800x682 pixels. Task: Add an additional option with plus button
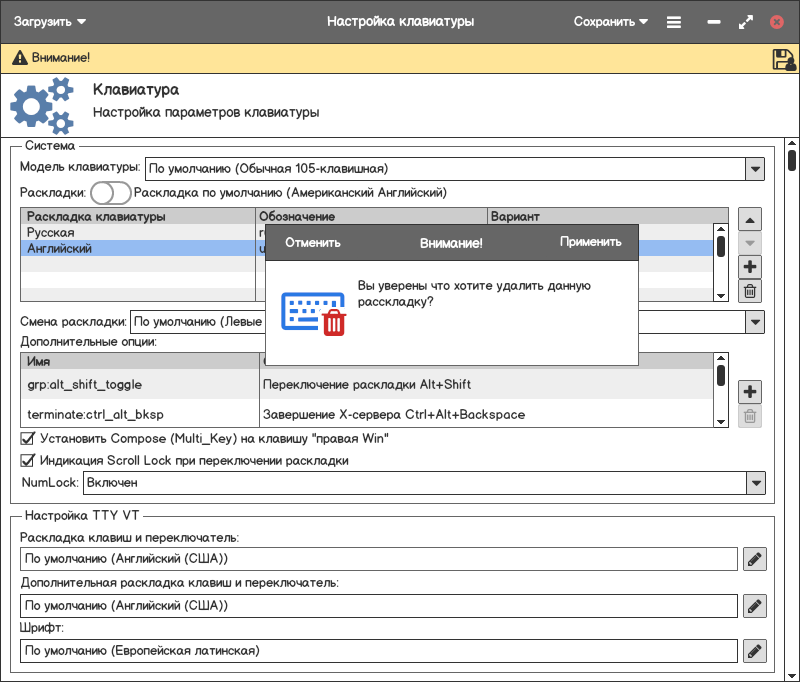pyautogui.click(x=750, y=392)
